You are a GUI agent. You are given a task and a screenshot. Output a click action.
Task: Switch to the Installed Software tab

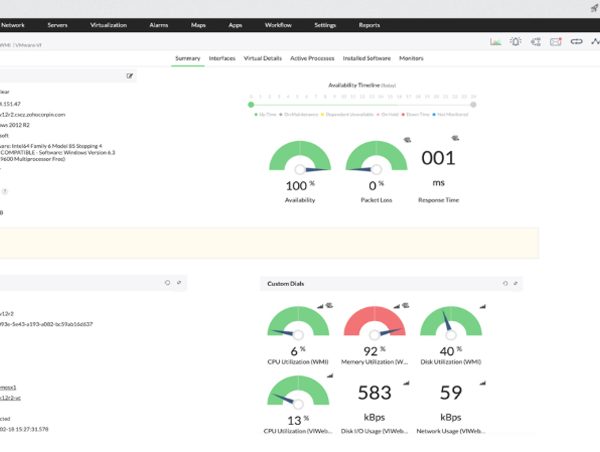click(x=367, y=58)
